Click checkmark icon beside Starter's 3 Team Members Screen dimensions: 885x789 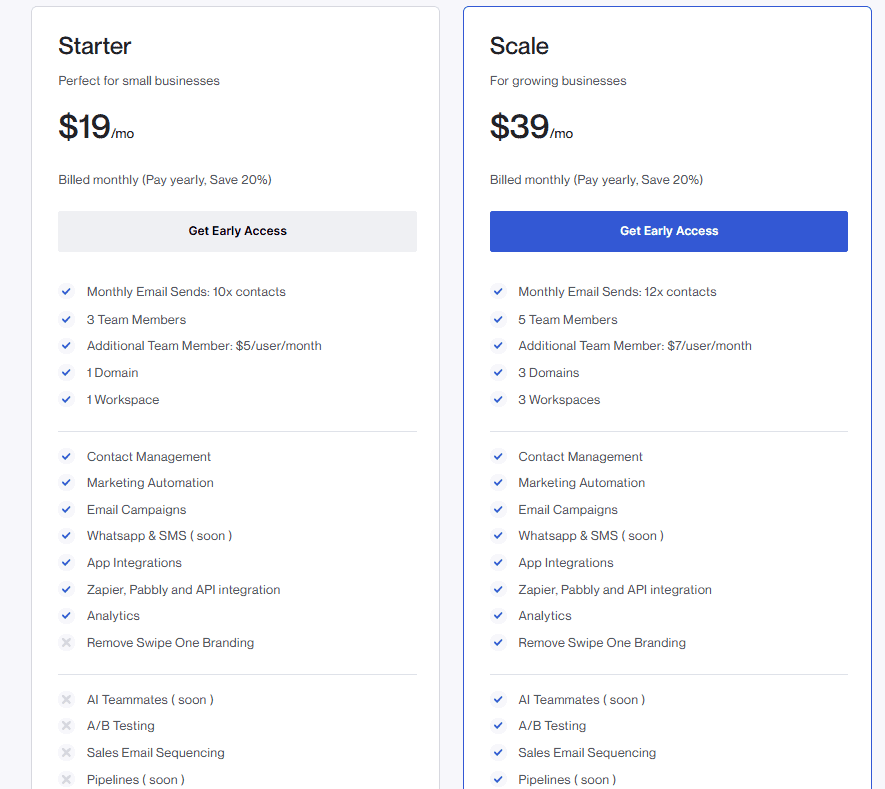coord(66,320)
